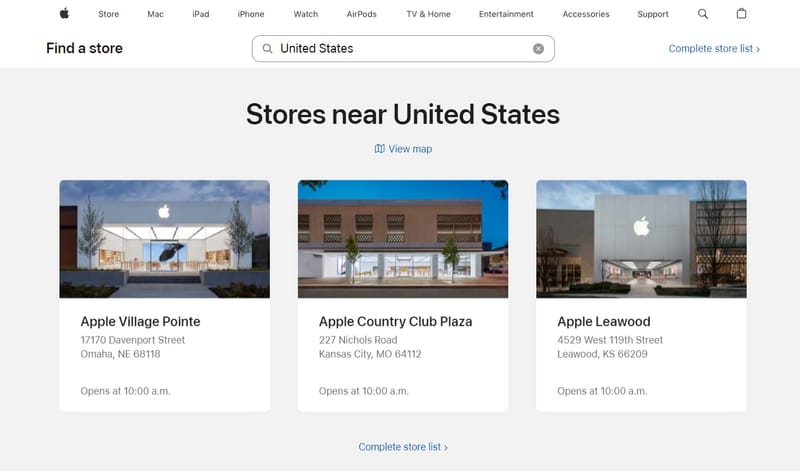Click the United States search input field
Image resolution: width=800 pixels, height=471 pixels.
pyautogui.click(x=400, y=48)
